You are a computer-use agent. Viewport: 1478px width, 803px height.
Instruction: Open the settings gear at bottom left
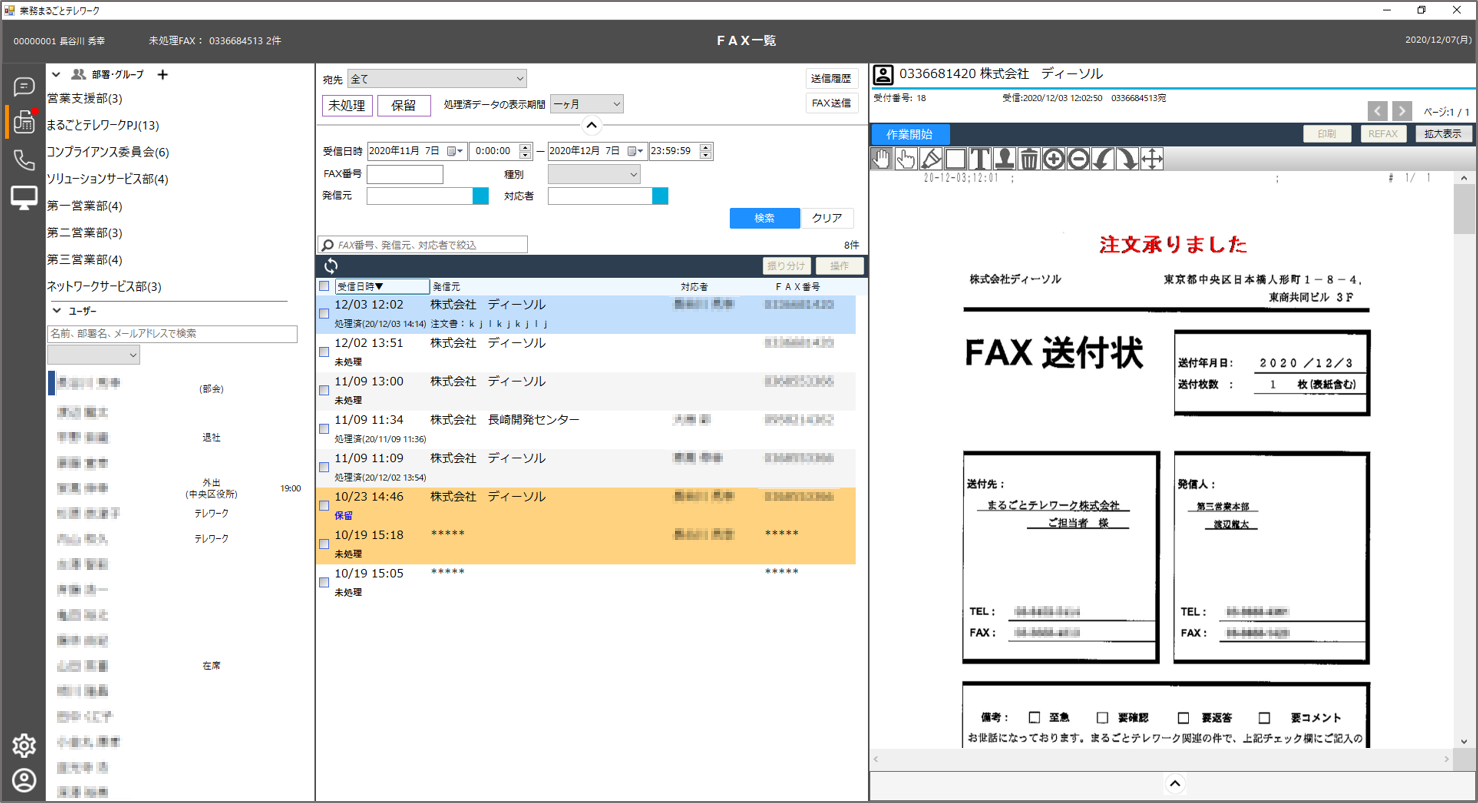[x=24, y=745]
